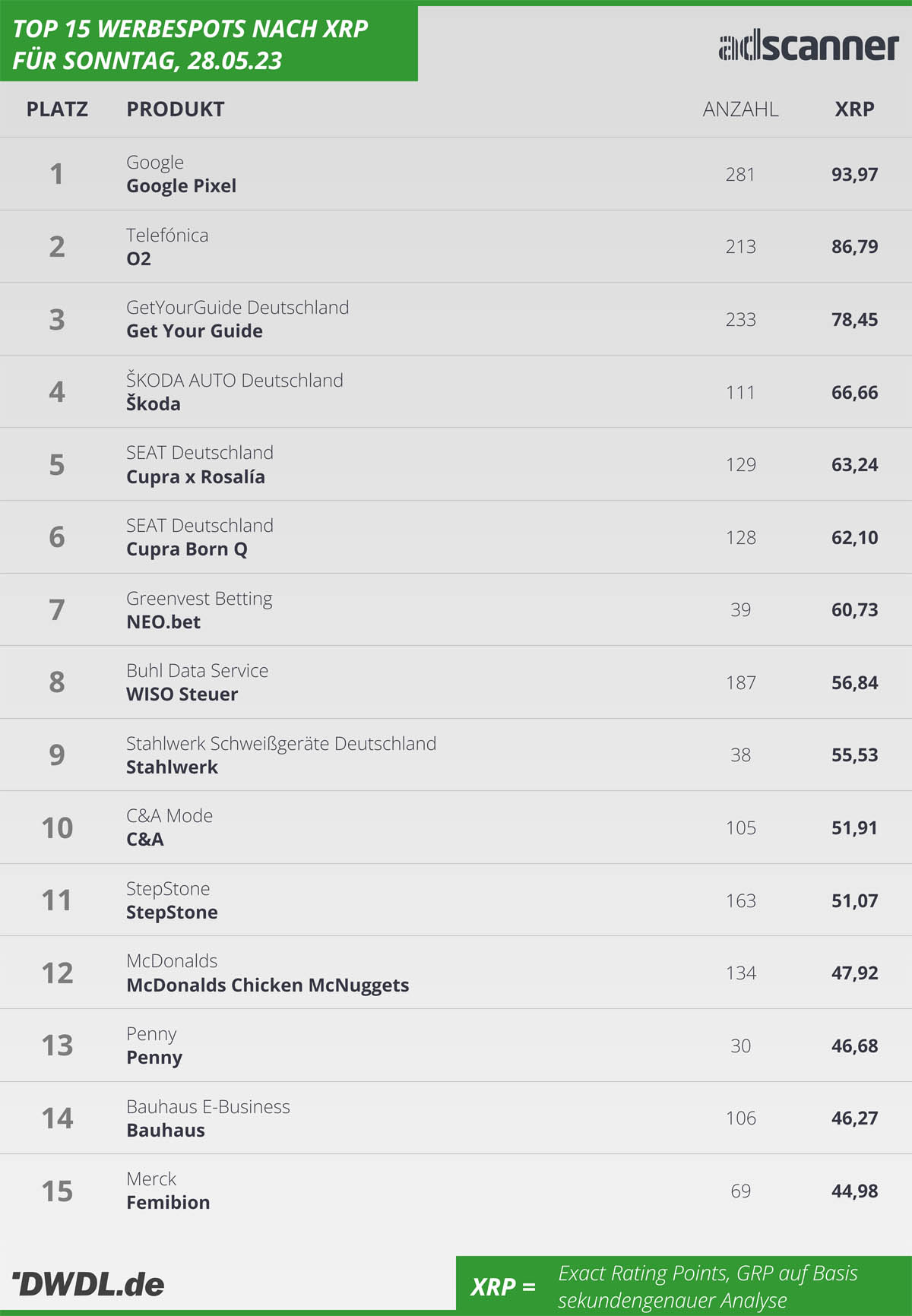The height and width of the screenshot is (1316, 912).
Task: Select the PLATZ column header
Action: (57, 109)
